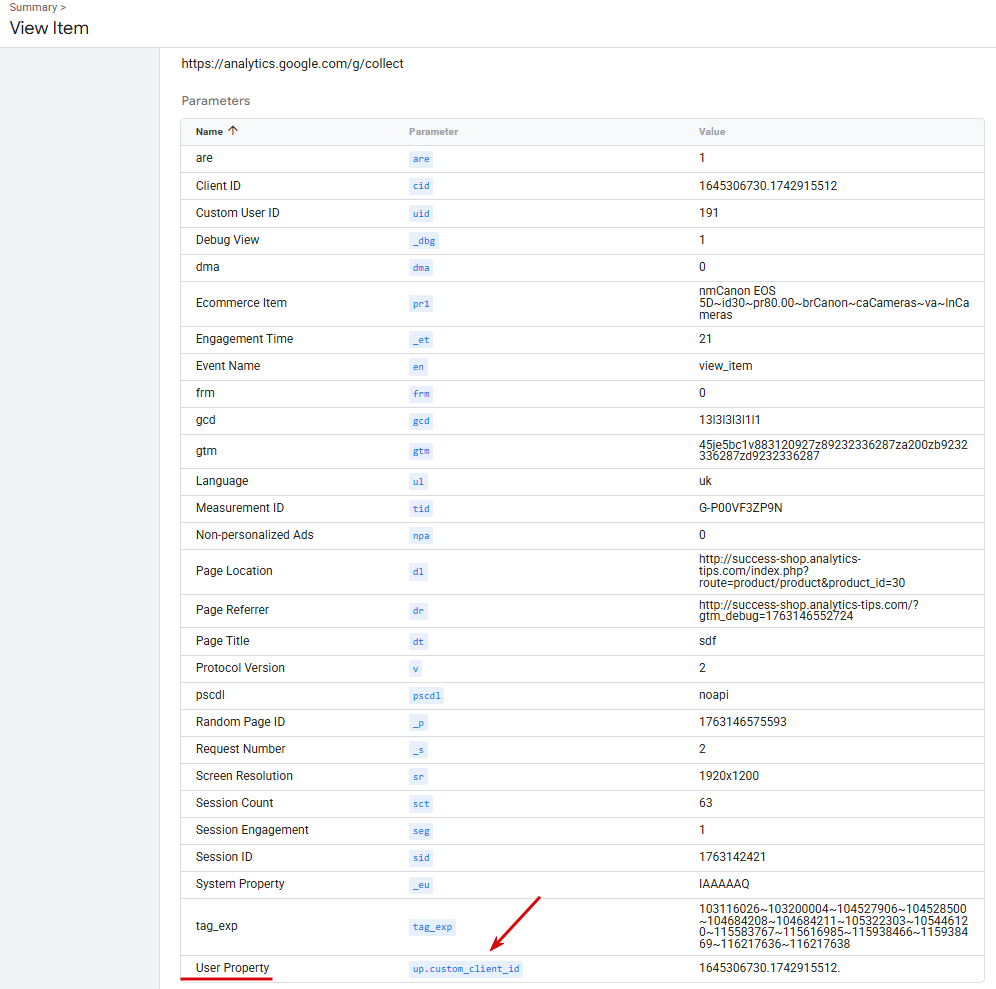996x989 pixels.
Task: Click the 'tag_exp' parameter chip
Action: click(x=432, y=926)
